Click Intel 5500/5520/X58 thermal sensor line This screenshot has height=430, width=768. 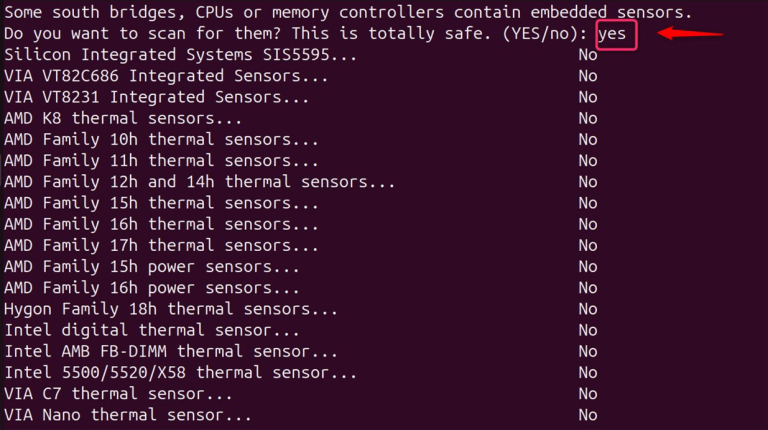click(181, 373)
